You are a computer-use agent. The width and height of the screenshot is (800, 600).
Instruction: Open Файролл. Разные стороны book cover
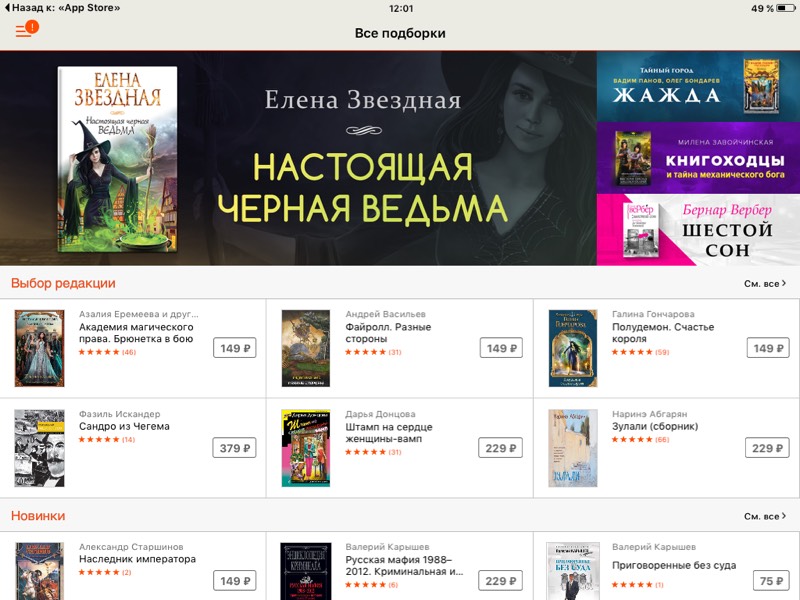tap(306, 348)
